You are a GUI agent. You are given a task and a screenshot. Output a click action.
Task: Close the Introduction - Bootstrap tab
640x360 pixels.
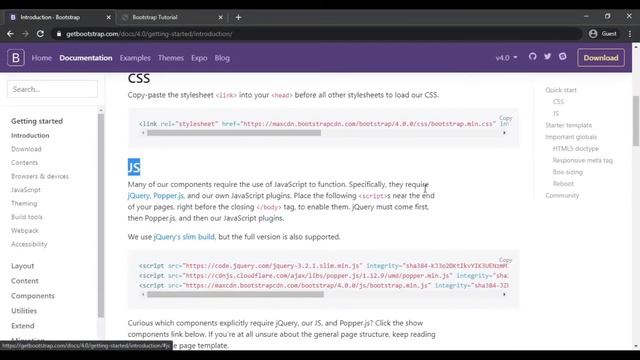109,17
